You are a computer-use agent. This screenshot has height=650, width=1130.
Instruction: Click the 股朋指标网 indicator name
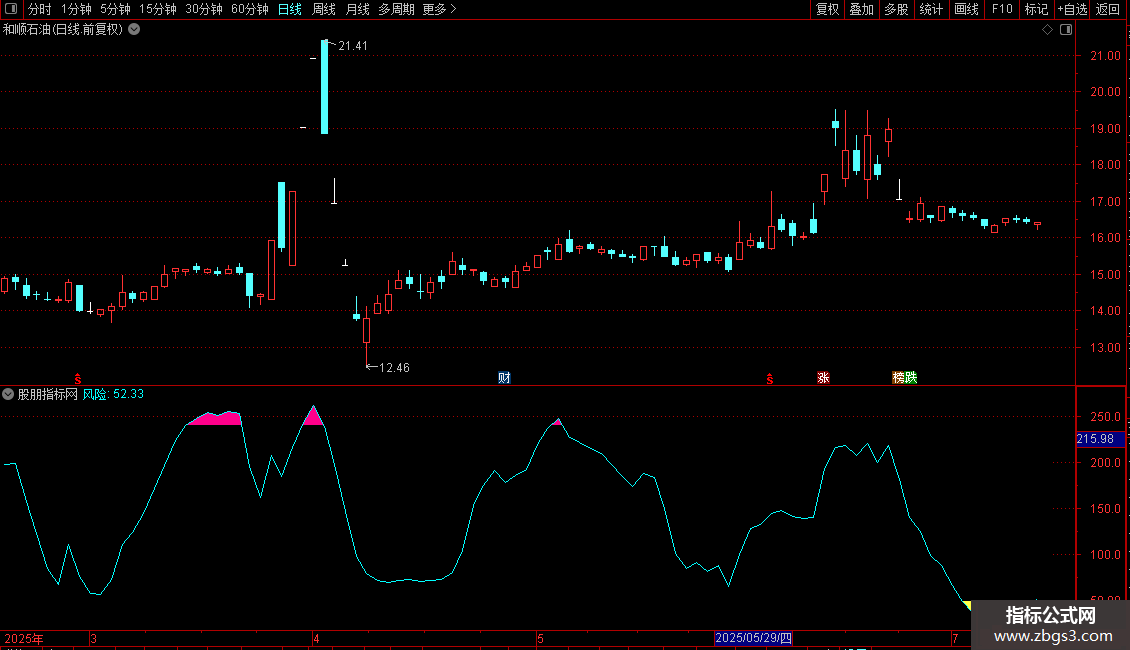(x=48, y=394)
